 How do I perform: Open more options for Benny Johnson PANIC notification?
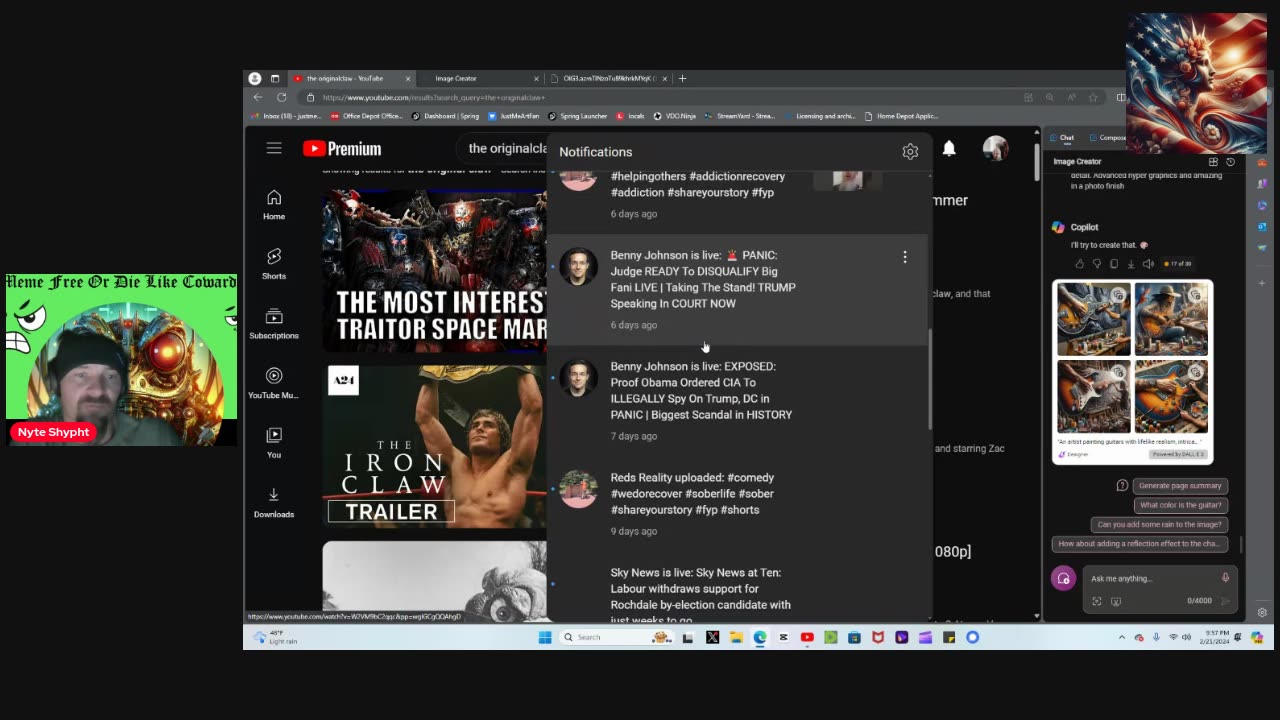click(905, 257)
